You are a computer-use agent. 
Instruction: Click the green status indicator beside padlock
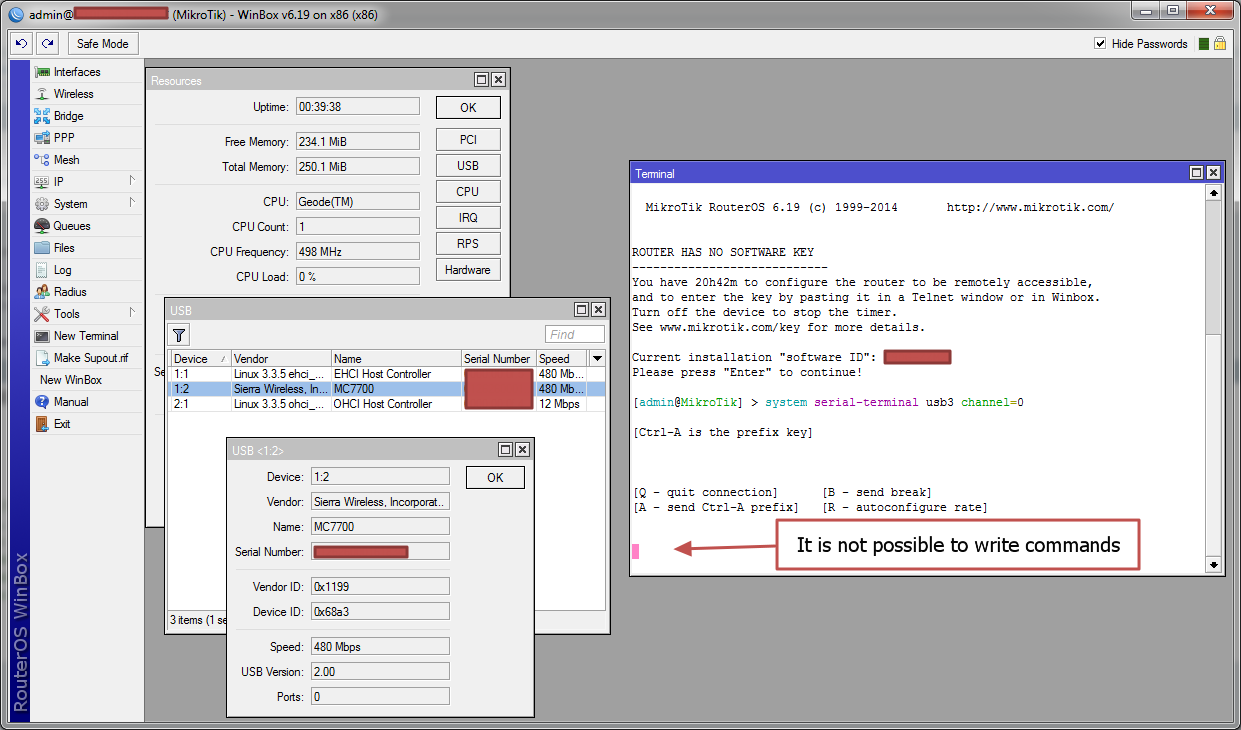1204,44
